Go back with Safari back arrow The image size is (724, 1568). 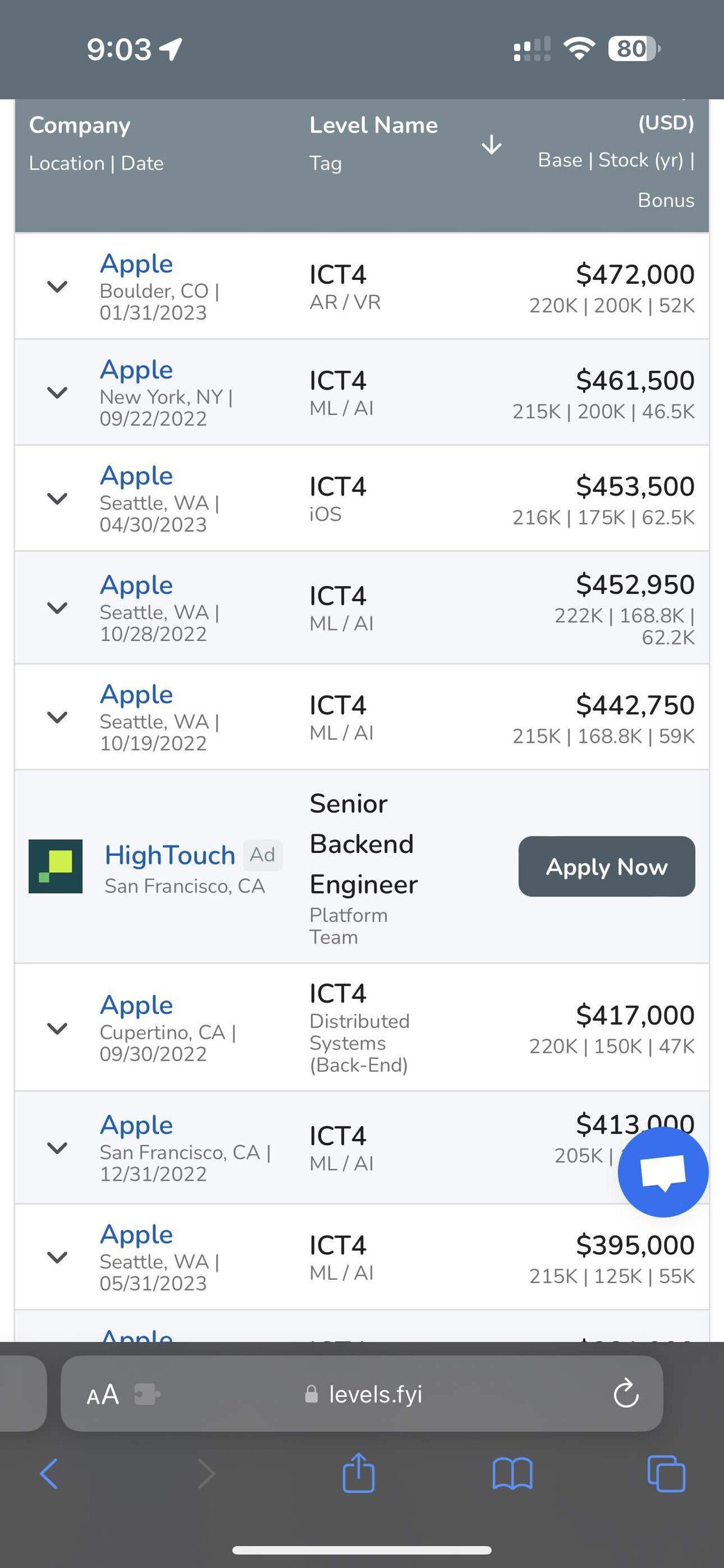49,1474
